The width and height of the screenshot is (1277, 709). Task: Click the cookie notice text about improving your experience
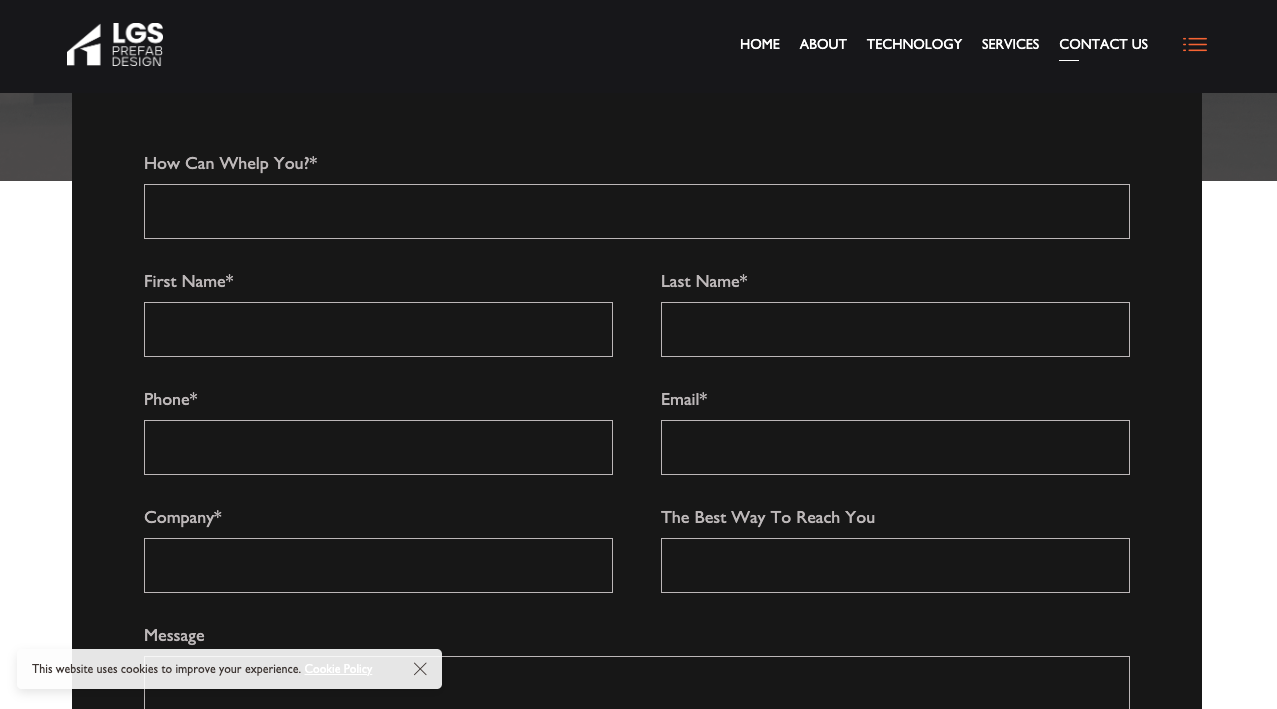tap(166, 669)
